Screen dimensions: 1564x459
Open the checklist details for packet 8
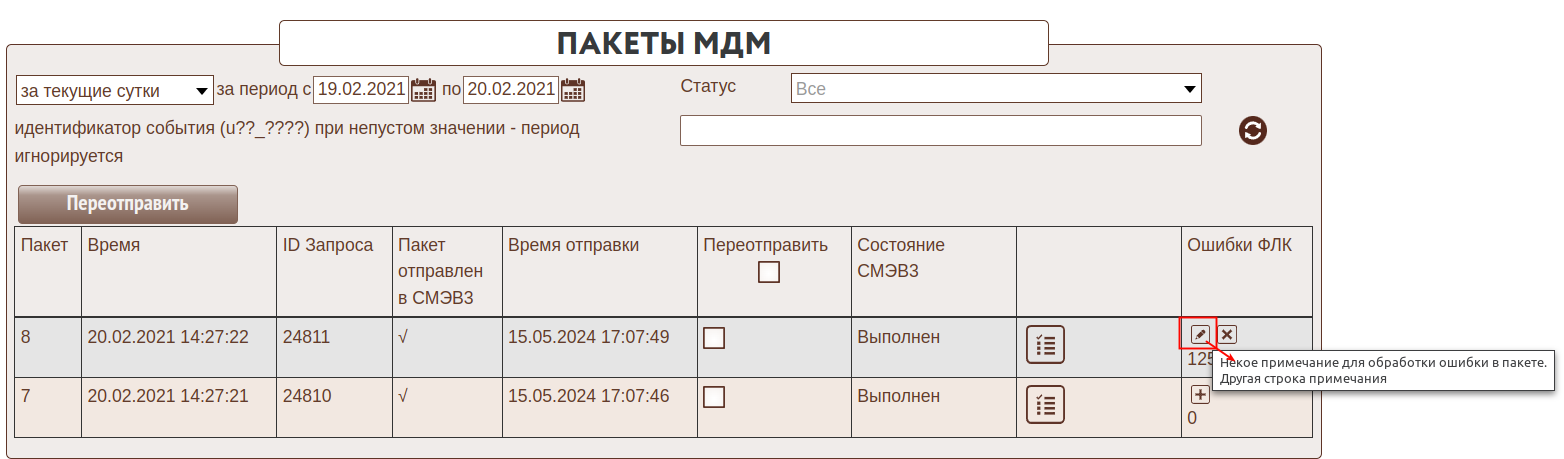point(1045,344)
